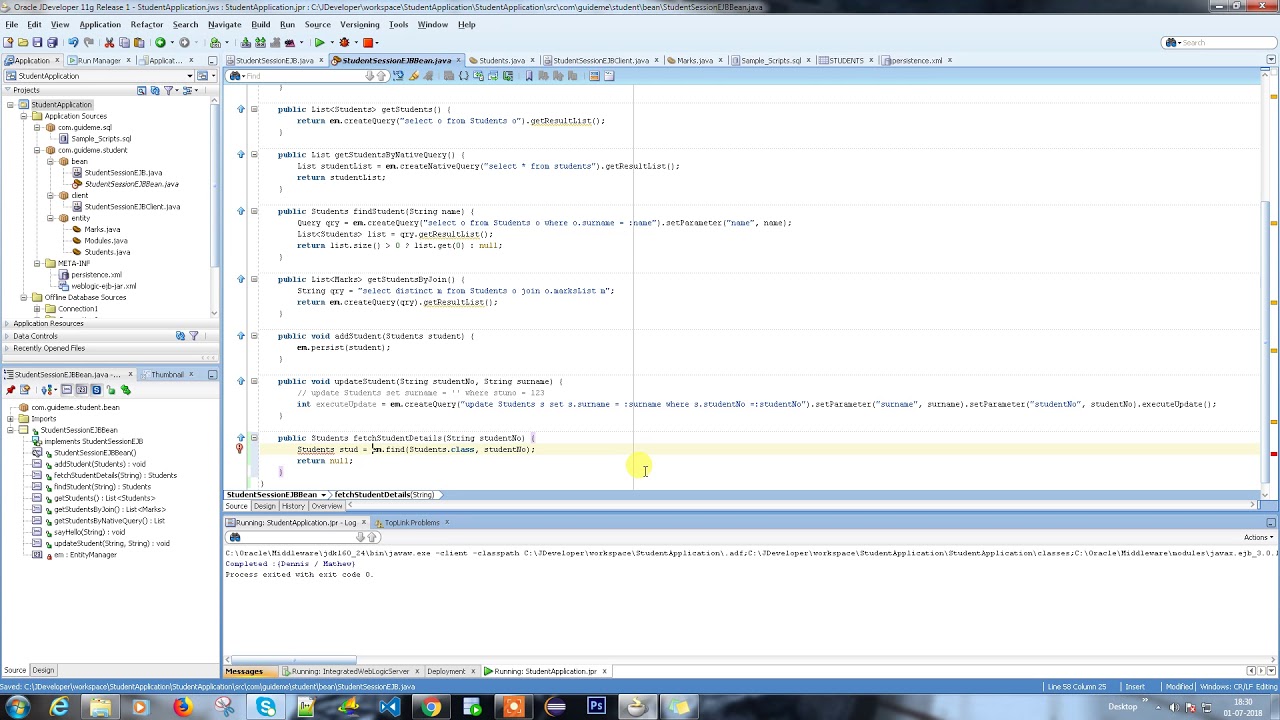Click the braces block icon in editor toolbar
The width and height of the screenshot is (1280, 720).
coord(463,76)
